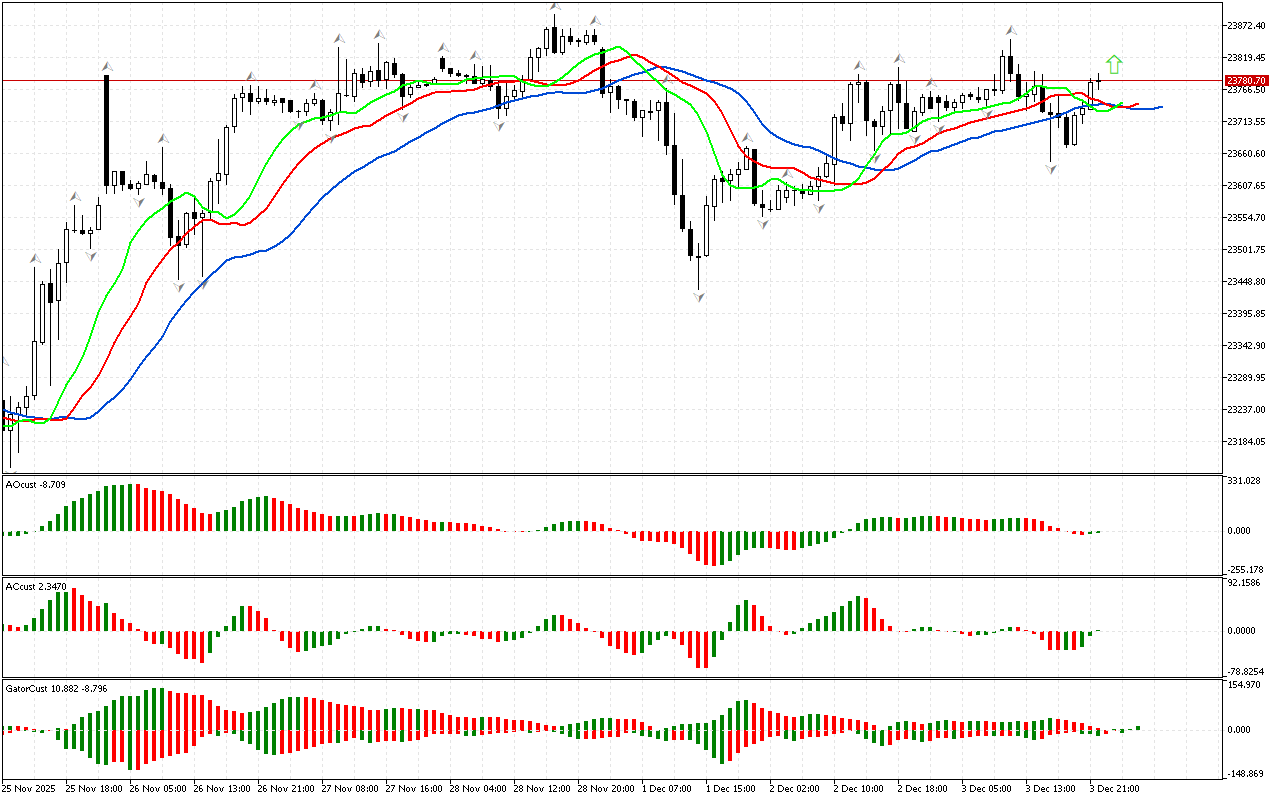Screen dimensions: 1280x800
Task: Click the 154.970 value on the GatorCust scale
Action: click(x=1244, y=685)
